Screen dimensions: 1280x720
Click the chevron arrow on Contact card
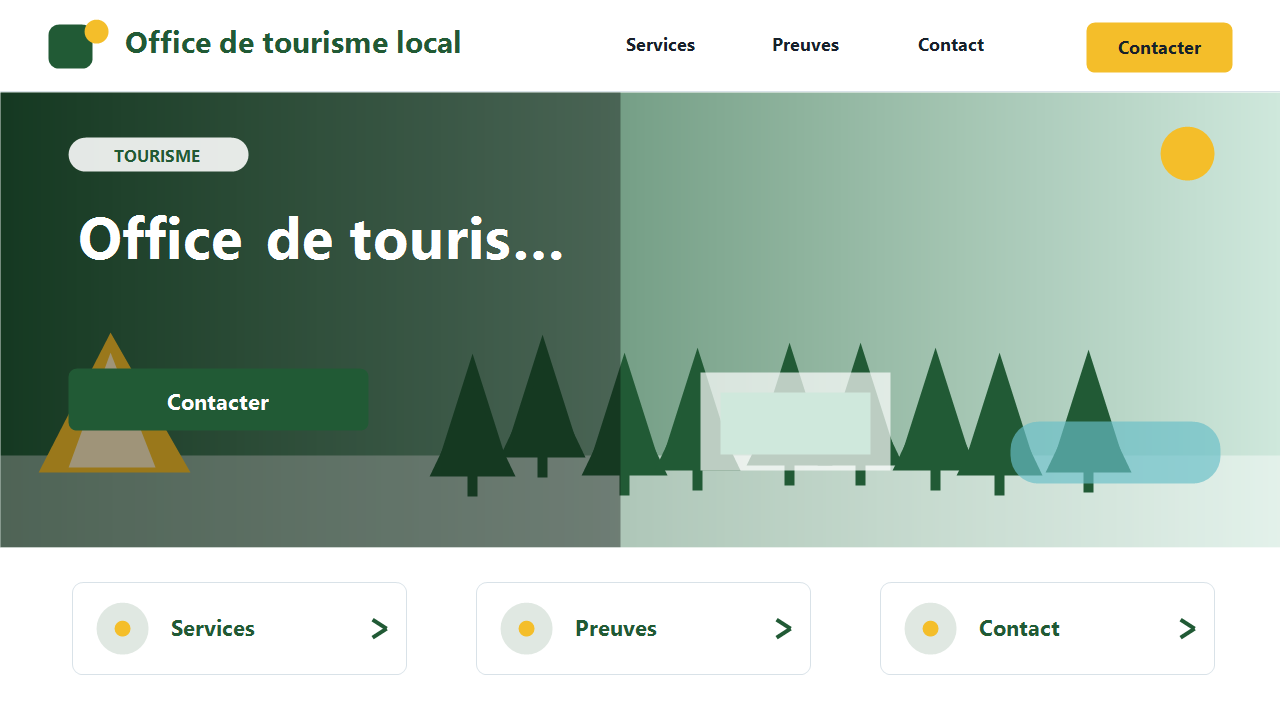(x=1187, y=629)
